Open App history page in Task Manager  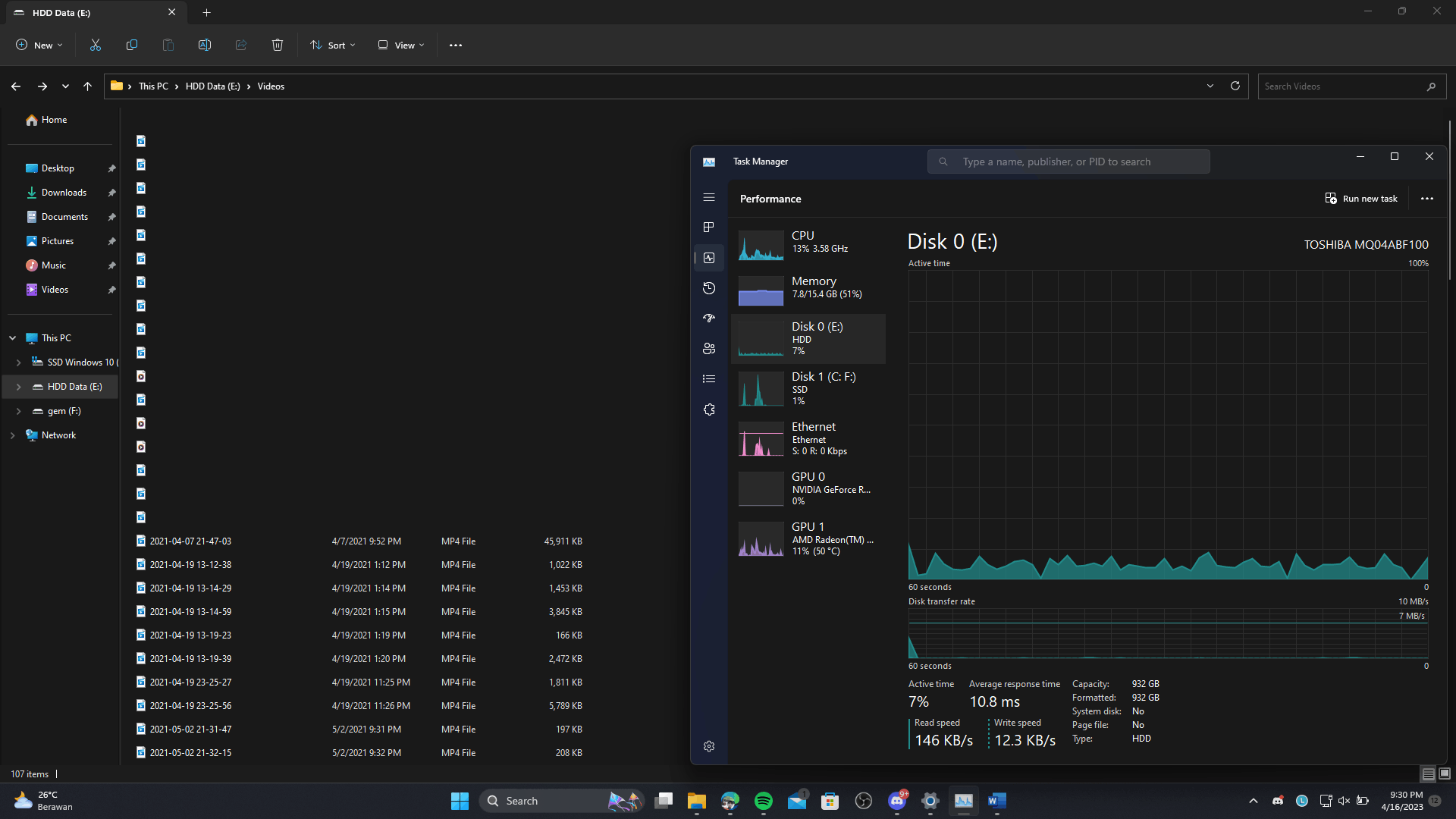click(x=709, y=288)
